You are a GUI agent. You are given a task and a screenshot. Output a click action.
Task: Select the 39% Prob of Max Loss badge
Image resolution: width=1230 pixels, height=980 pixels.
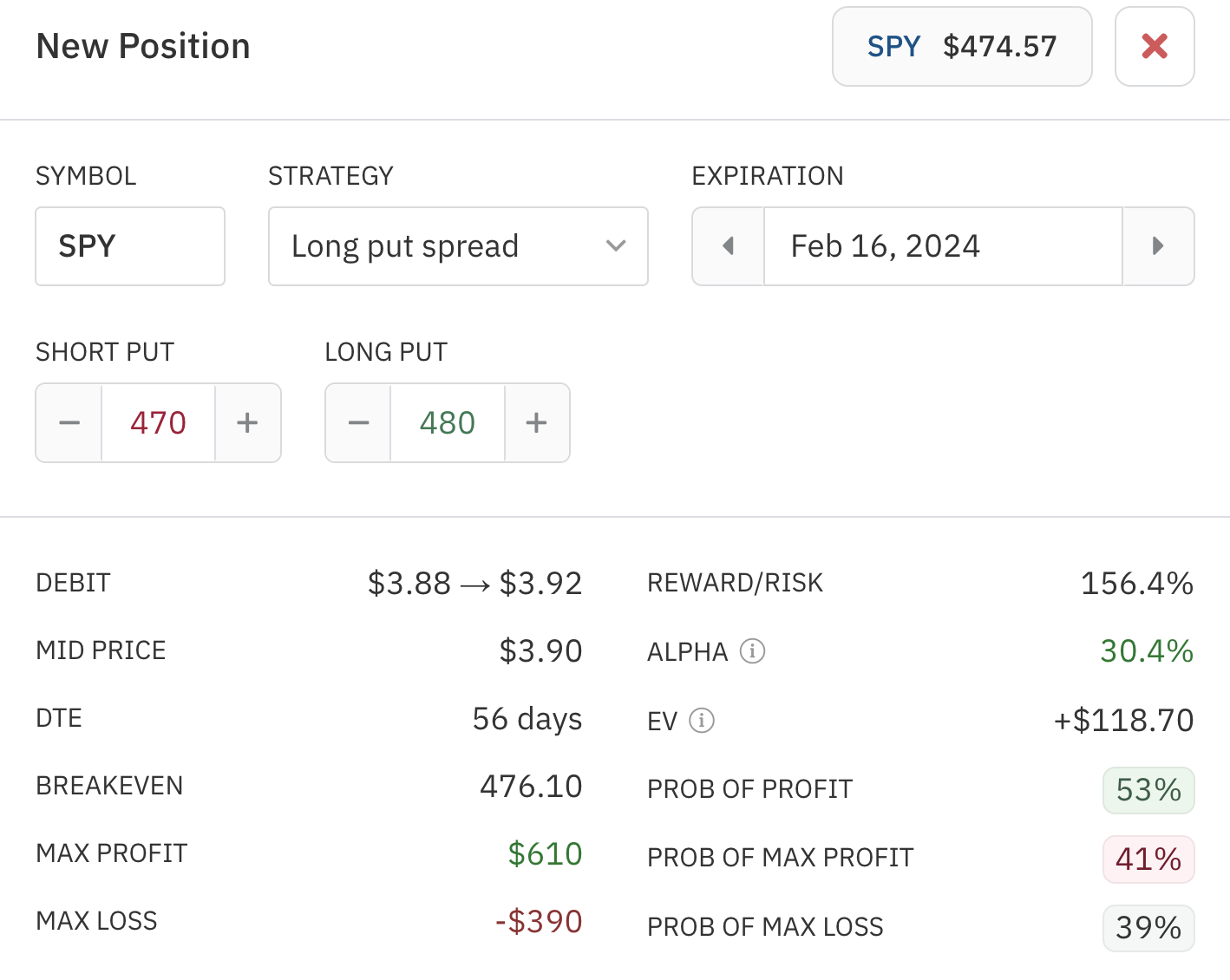(x=1148, y=927)
